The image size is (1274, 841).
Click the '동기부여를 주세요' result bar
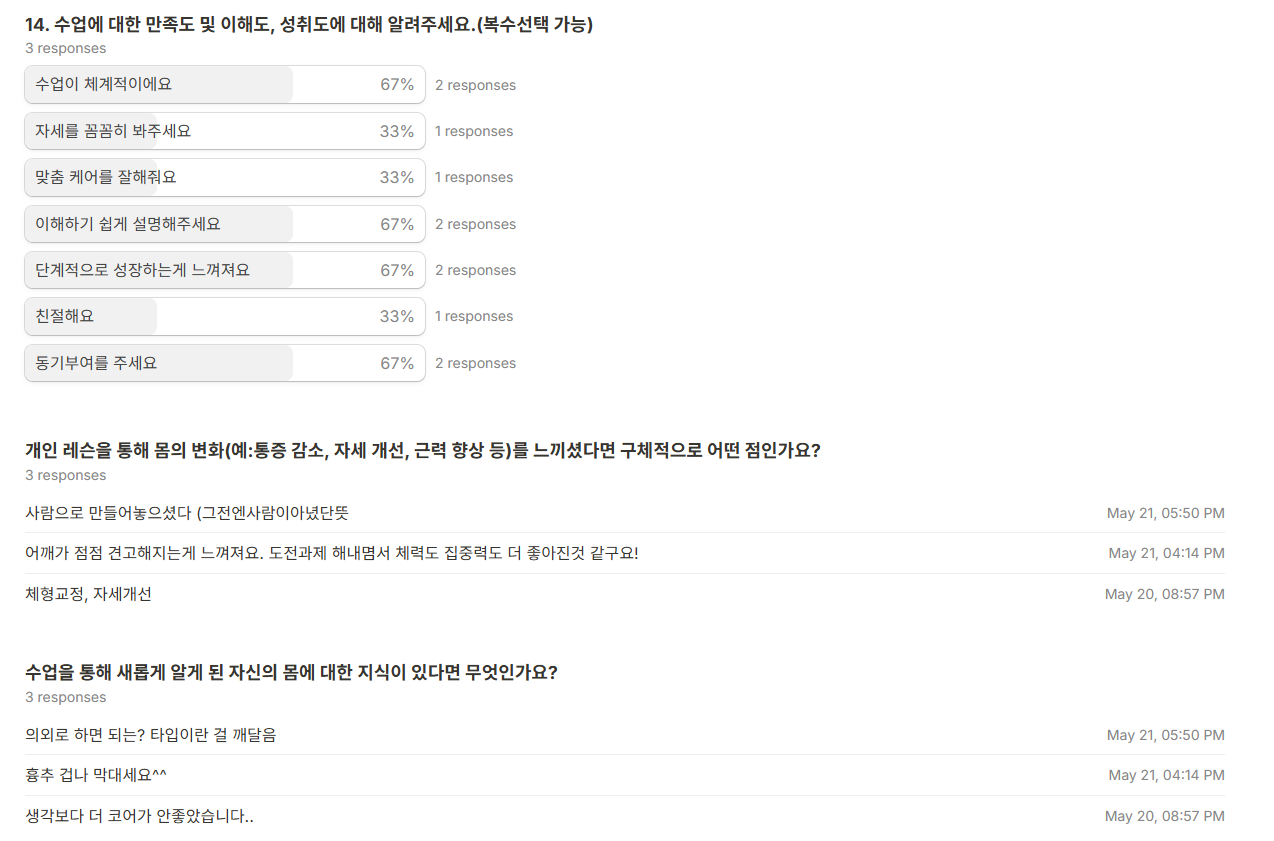tap(224, 363)
